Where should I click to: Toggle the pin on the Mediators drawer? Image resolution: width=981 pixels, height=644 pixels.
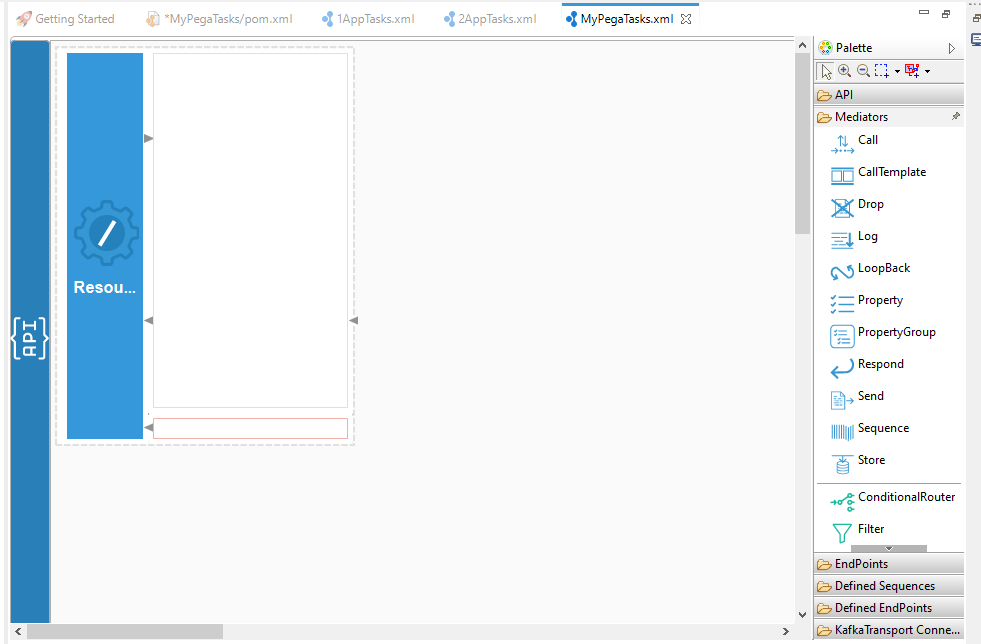[955, 117]
